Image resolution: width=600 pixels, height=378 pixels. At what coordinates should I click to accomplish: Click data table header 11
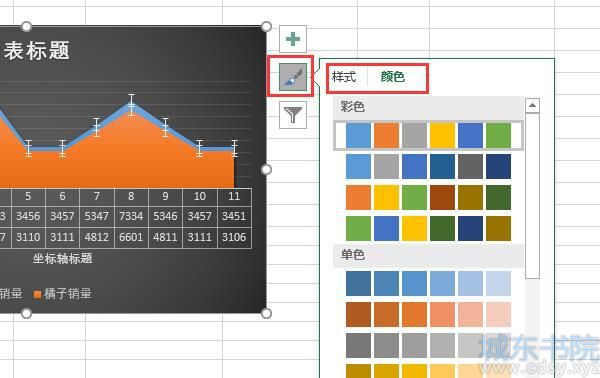click(x=234, y=196)
